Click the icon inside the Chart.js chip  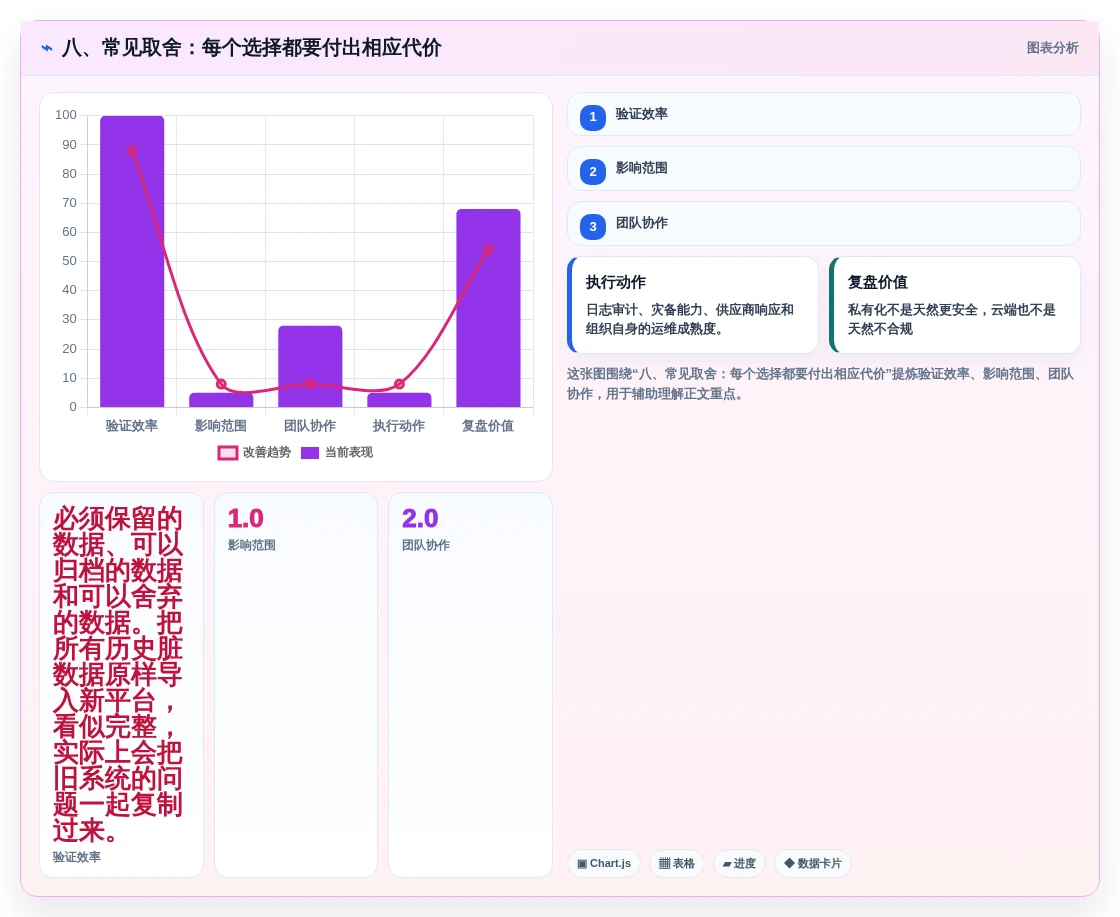[x=582, y=863]
